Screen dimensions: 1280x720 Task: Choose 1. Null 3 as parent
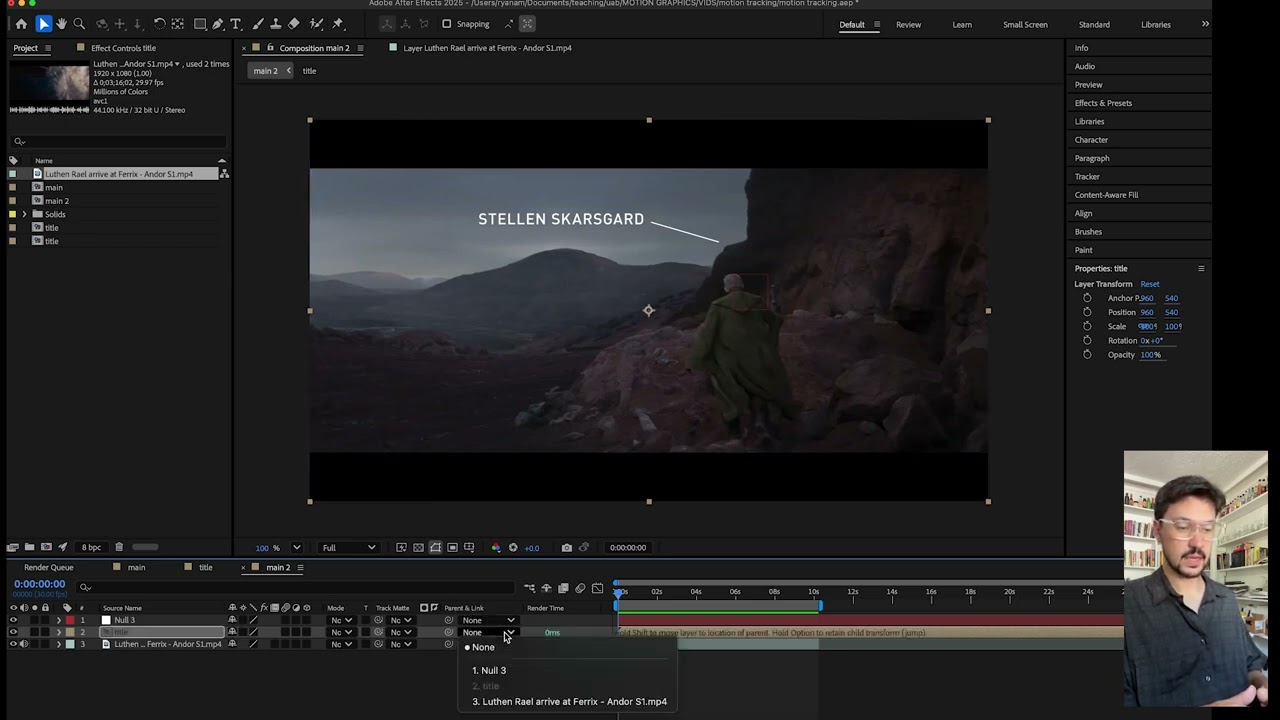489,670
